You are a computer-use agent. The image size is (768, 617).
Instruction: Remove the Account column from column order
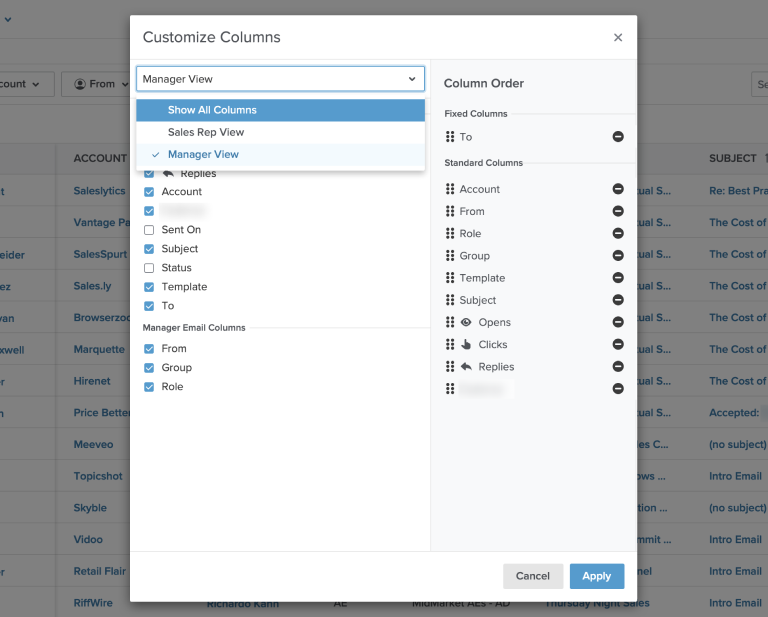[618, 189]
